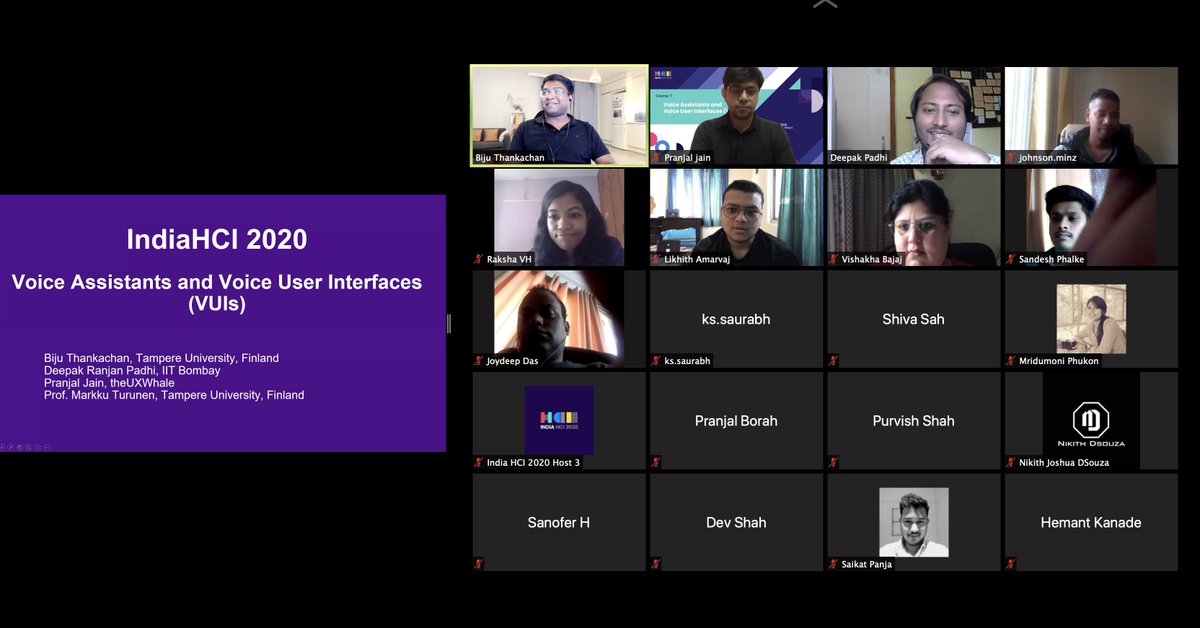Select Vishakha Bajaj's video tile
1200x628 pixels.
(914, 217)
